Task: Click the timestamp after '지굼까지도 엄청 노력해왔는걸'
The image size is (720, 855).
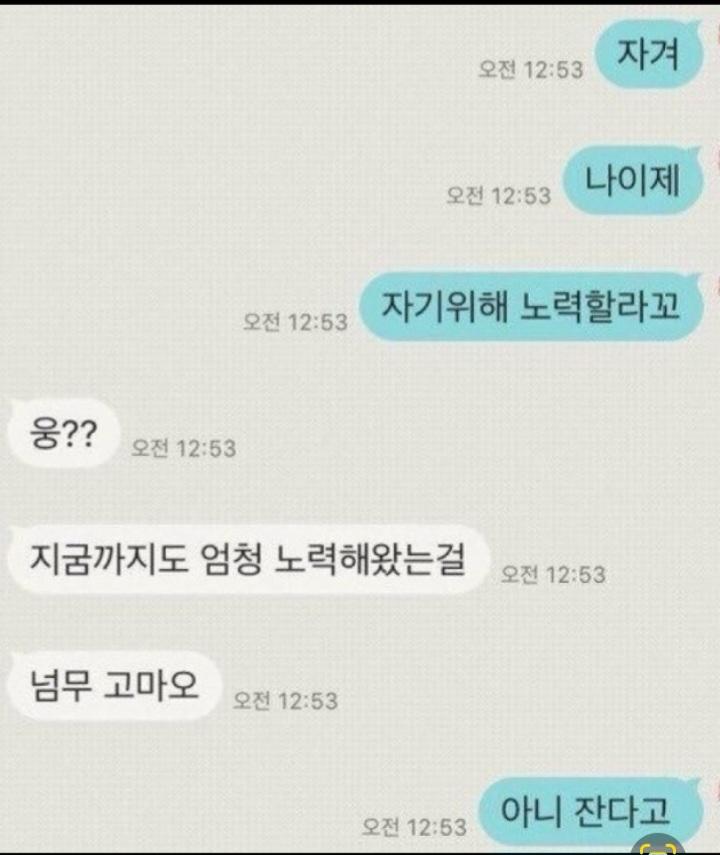Action: pos(553,575)
